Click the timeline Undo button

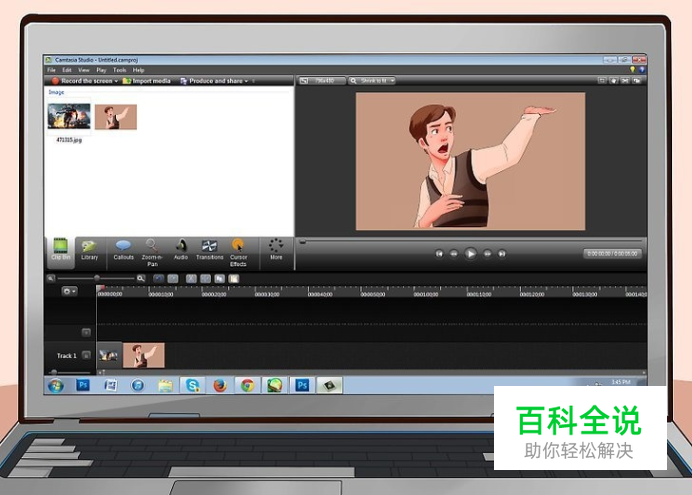click(158, 278)
